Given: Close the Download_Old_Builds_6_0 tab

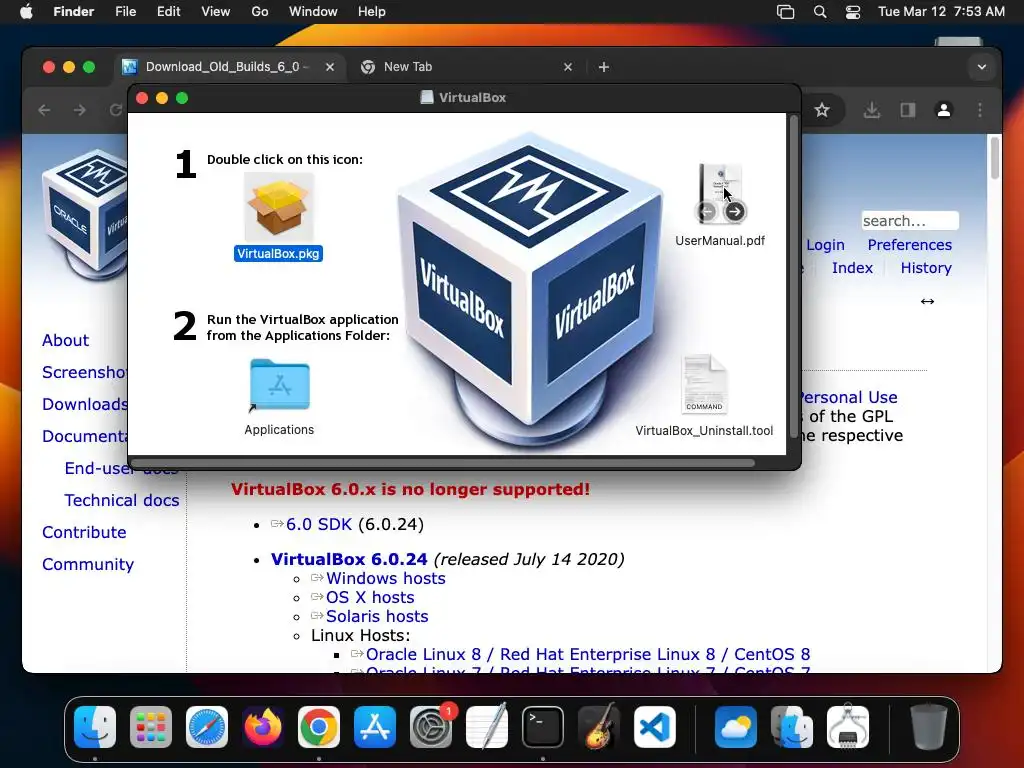Looking at the screenshot, I should click(x=330, y=67).
